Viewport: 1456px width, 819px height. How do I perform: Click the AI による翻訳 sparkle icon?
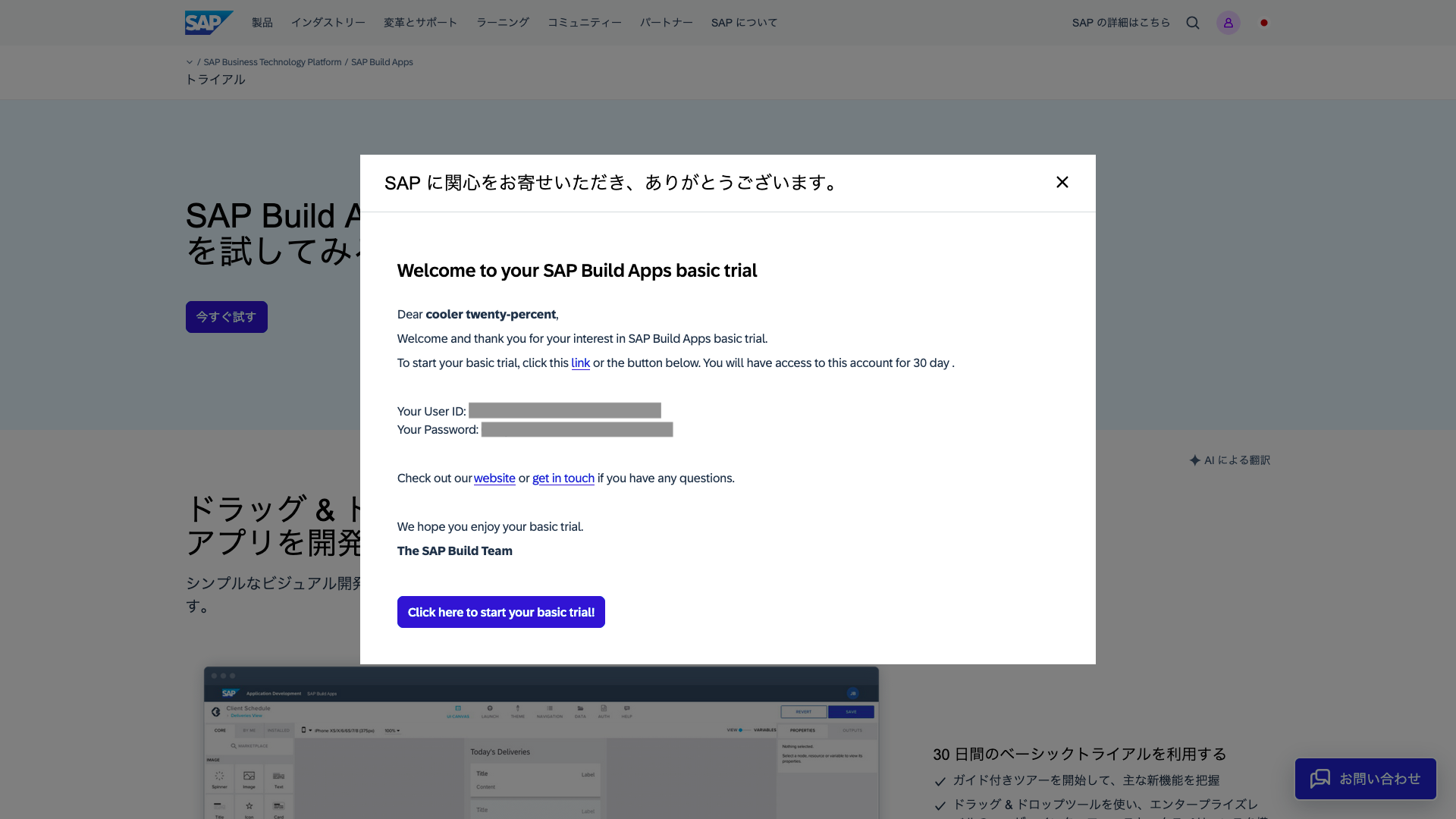1195,460
